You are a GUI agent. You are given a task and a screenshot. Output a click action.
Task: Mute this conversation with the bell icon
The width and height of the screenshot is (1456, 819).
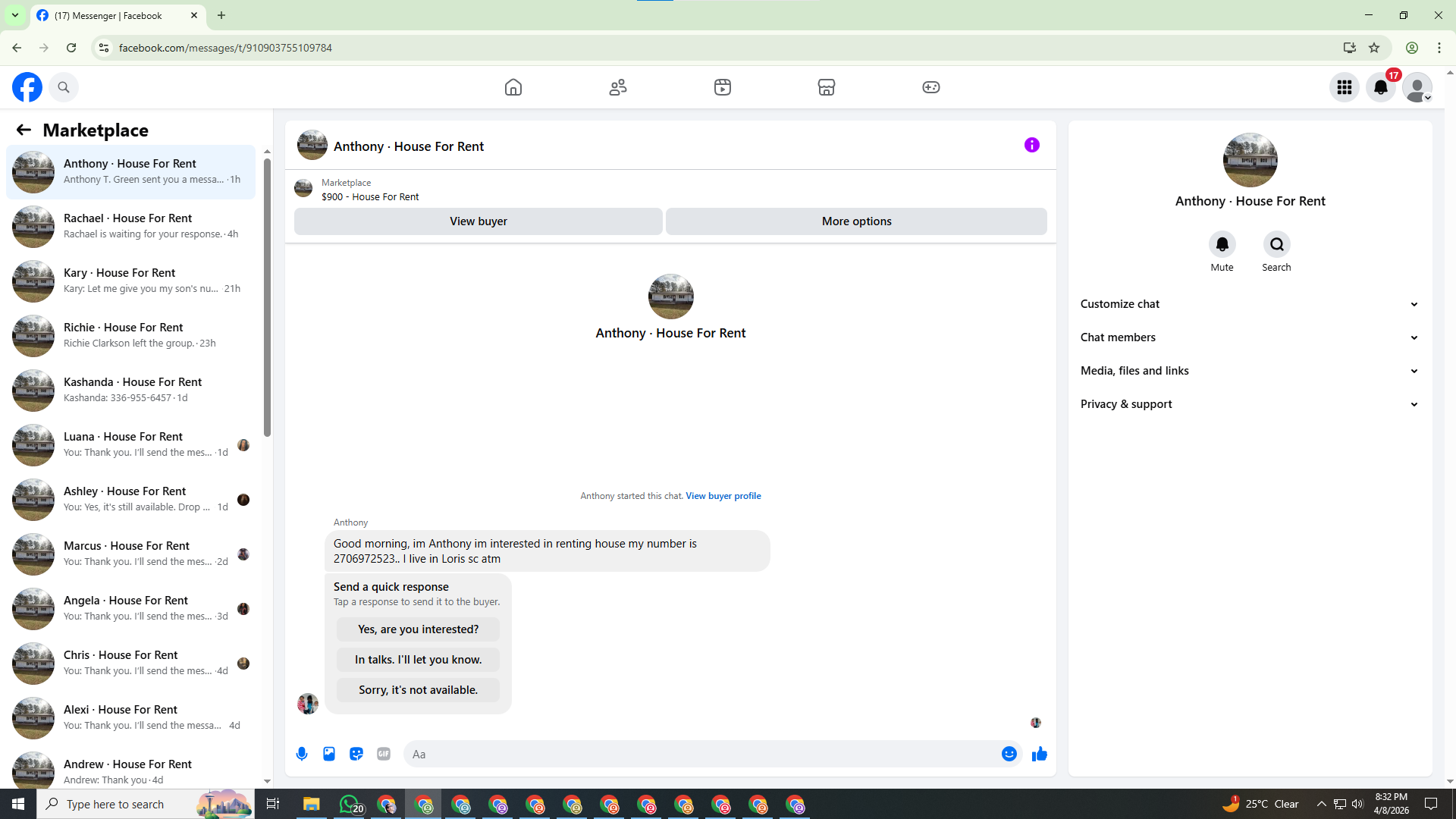(1222, 244)
